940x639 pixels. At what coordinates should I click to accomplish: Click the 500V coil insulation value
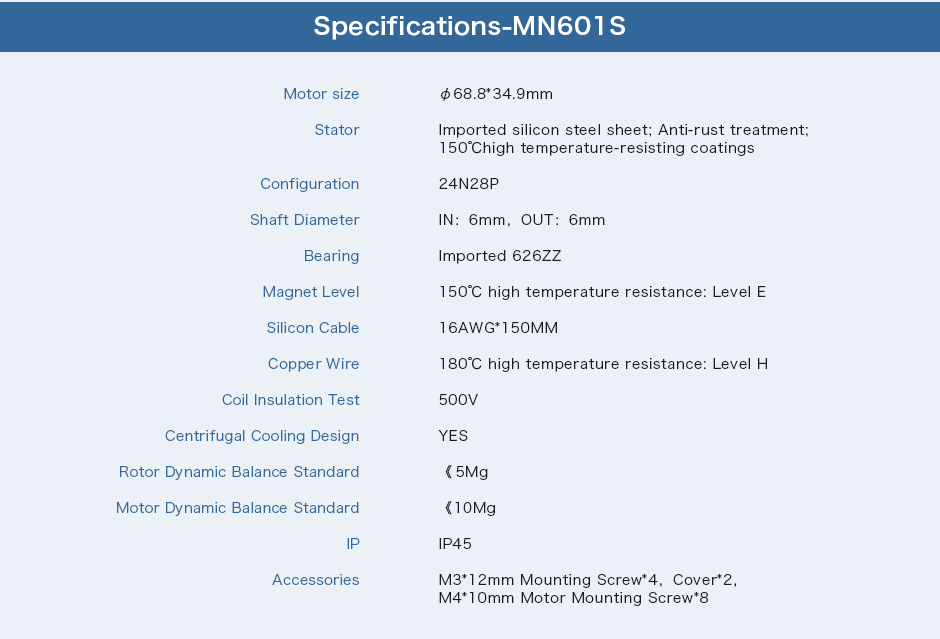pyautogui.click(x=458, y=400)
